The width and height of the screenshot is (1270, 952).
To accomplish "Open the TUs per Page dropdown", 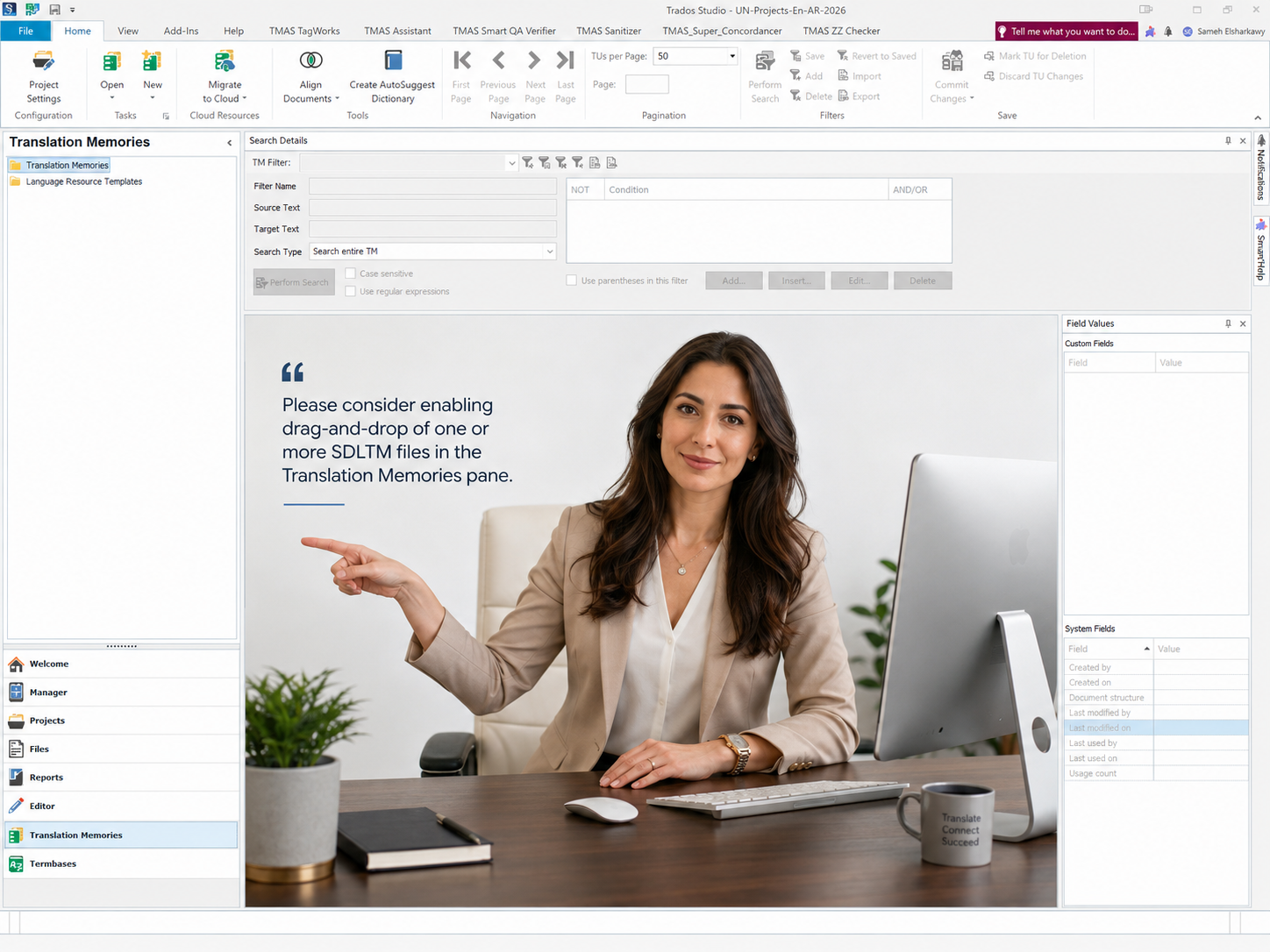I will (x=732, y=56).
